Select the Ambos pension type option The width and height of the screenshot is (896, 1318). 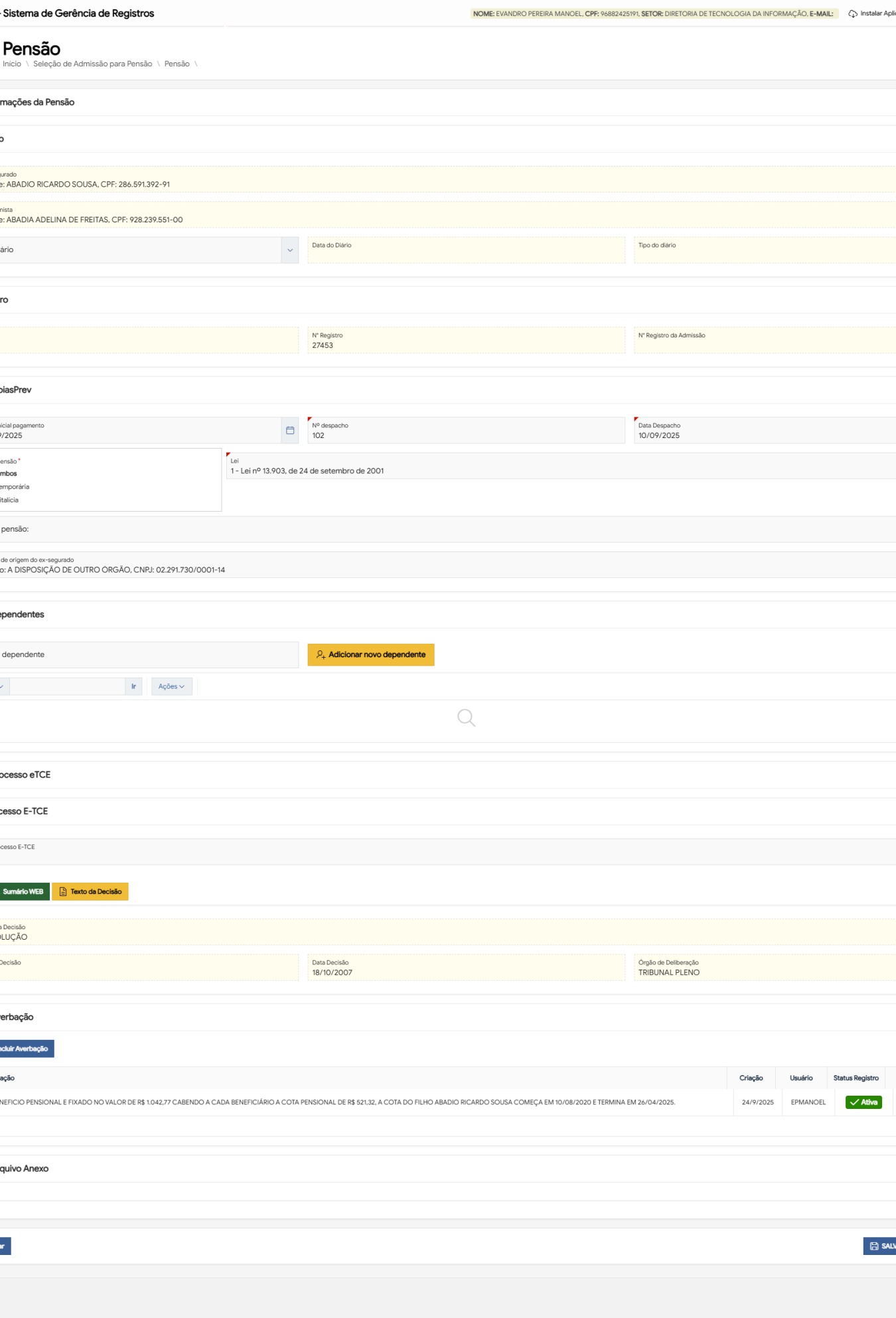coord(9,474)
